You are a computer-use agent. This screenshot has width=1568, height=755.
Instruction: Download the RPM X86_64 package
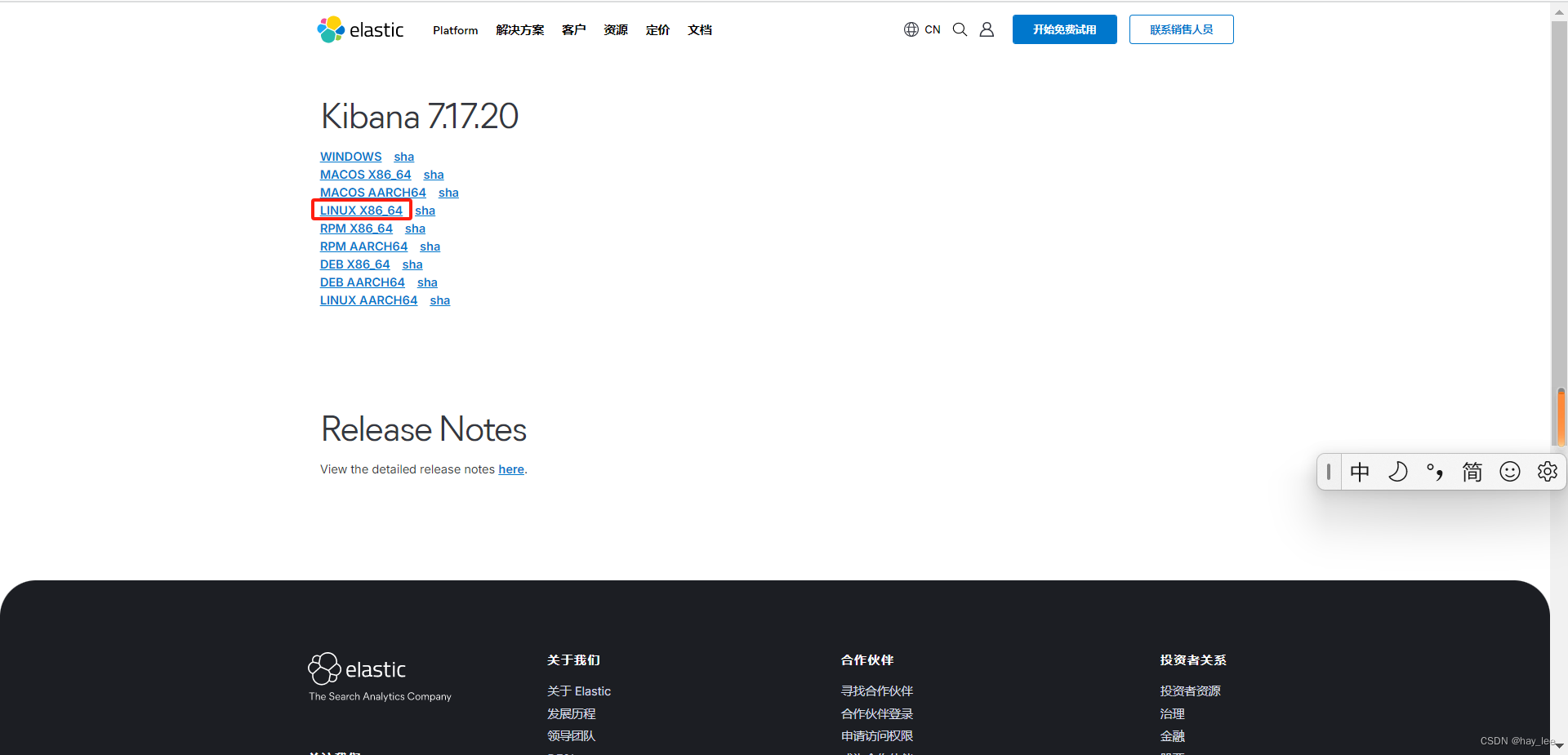[x=357, y=229]
